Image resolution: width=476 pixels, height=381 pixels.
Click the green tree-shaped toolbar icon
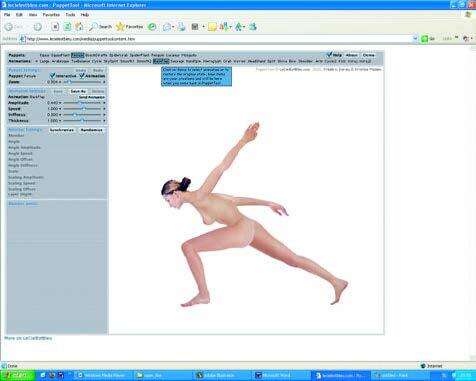click(x=239, y=27)
